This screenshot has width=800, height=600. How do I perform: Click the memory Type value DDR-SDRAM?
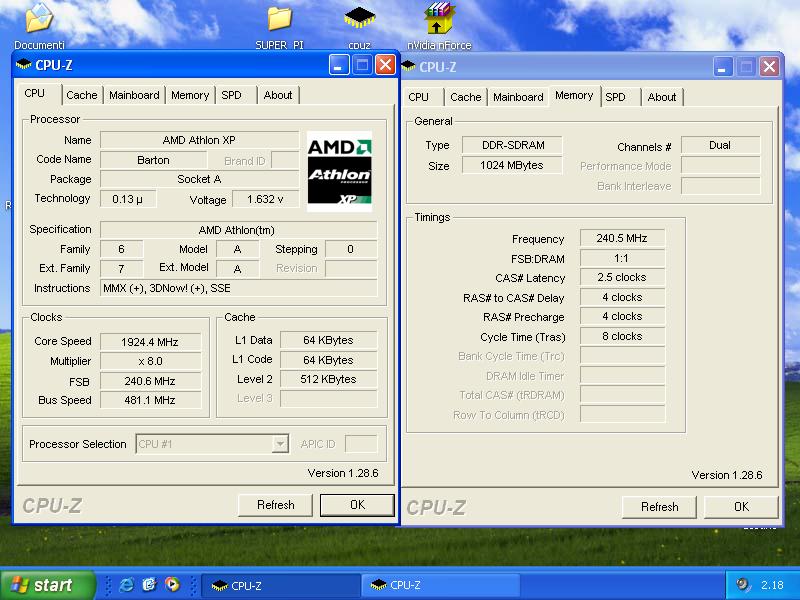tap(512, 145)
